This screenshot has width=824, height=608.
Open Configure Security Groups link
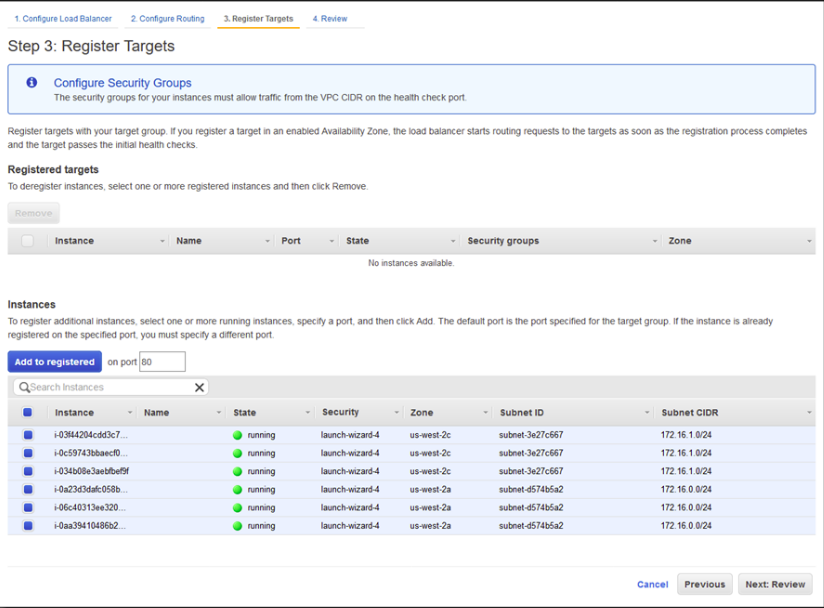click(122, 83)
